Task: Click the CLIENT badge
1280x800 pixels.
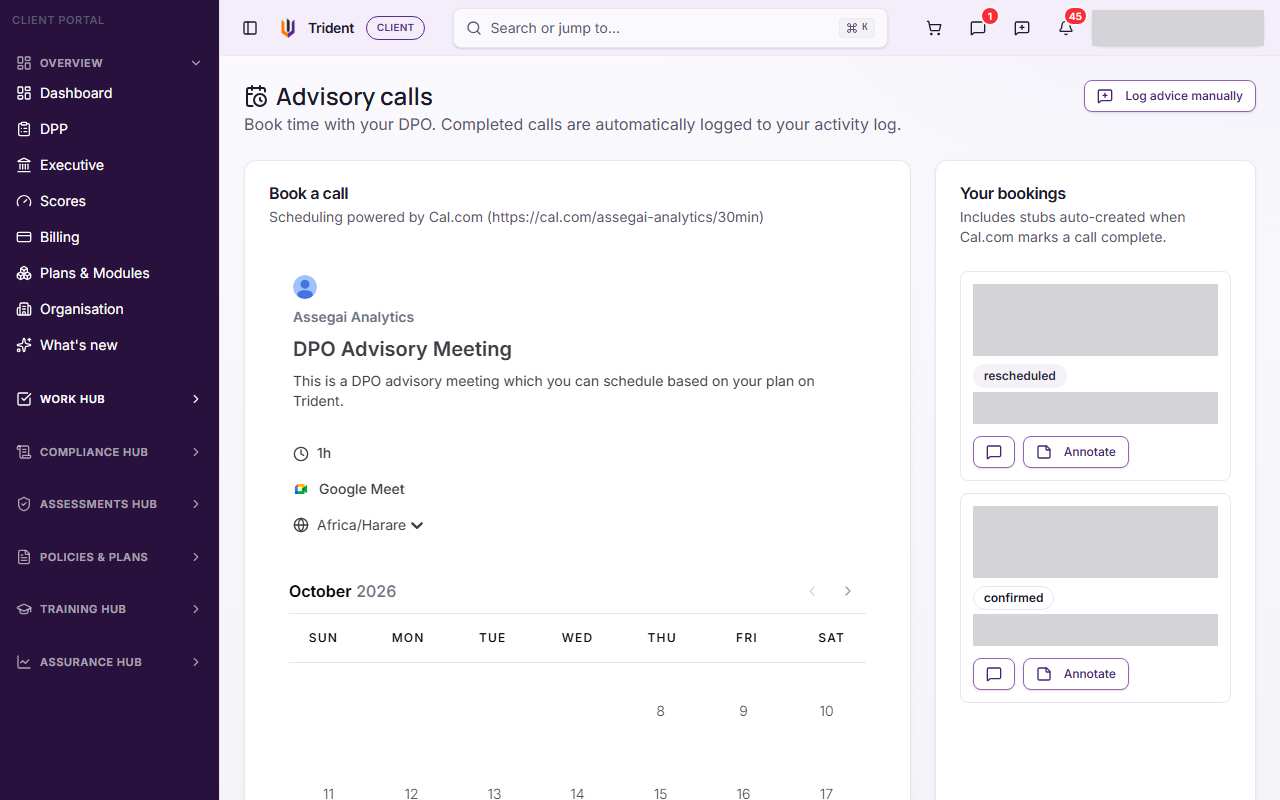Action: (x=395, y=28)
